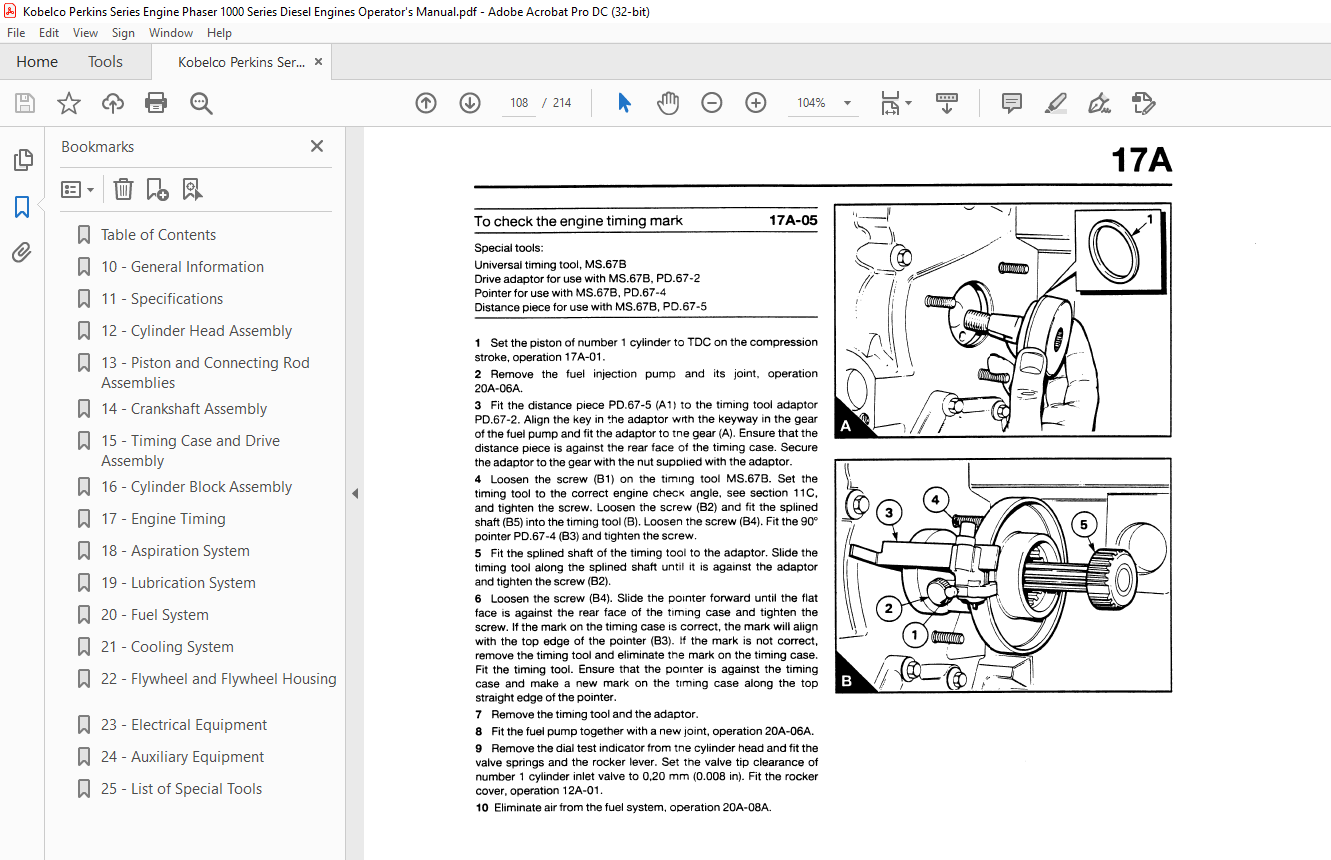Screen dimensions: 1331x860
Task: Toggle the Page Thumbnails panel
Action: (22, 160)
